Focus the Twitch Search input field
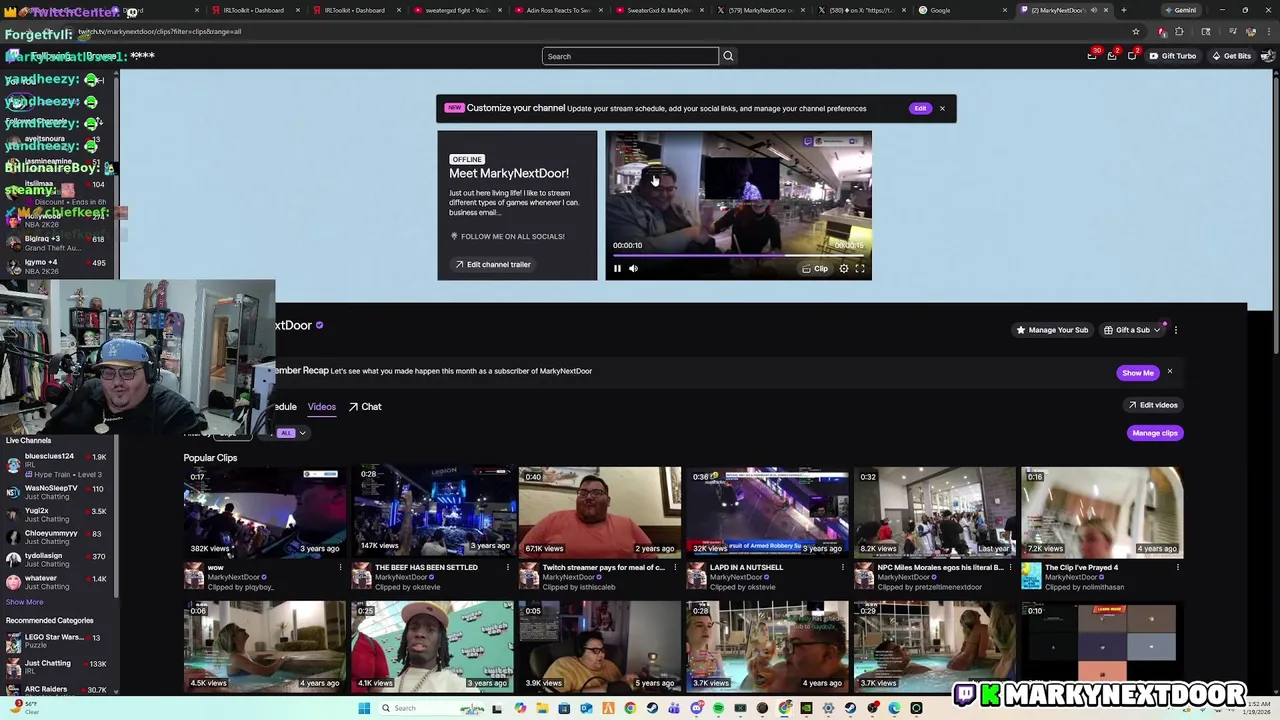Screen dimensions: 1280x720 (630, 56)
